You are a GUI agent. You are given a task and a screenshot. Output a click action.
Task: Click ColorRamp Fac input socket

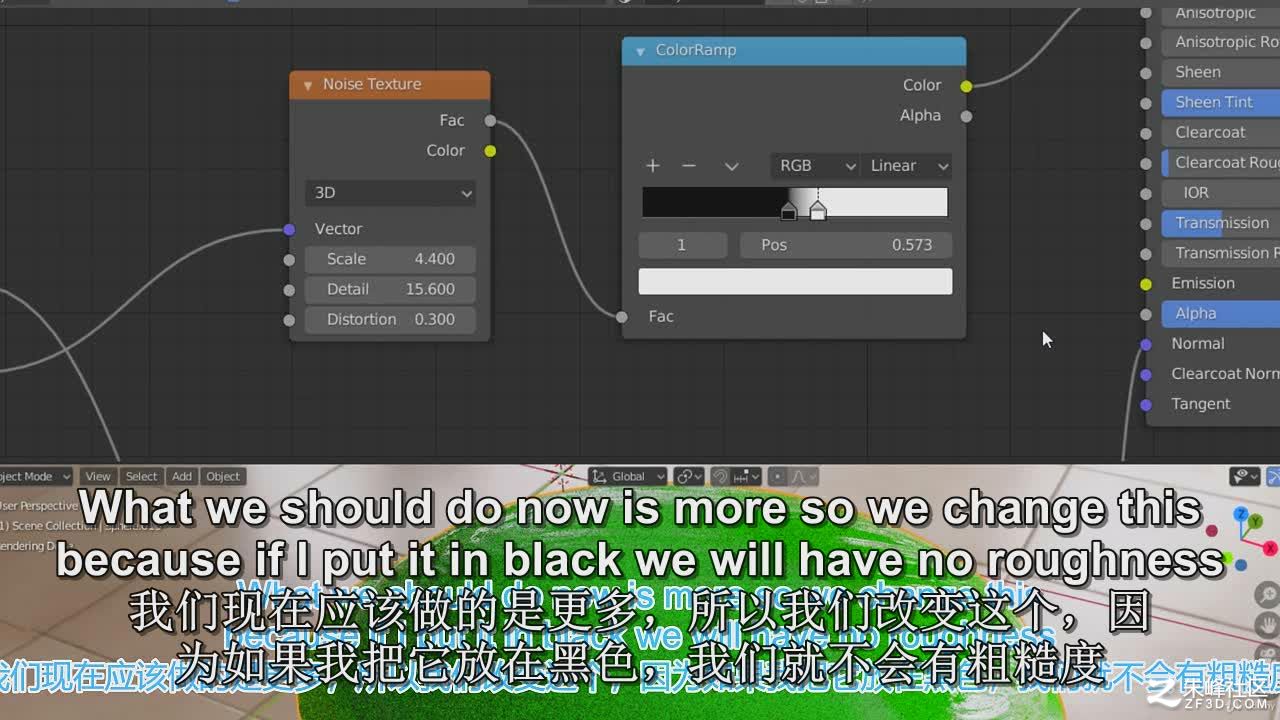pos(622,317)
